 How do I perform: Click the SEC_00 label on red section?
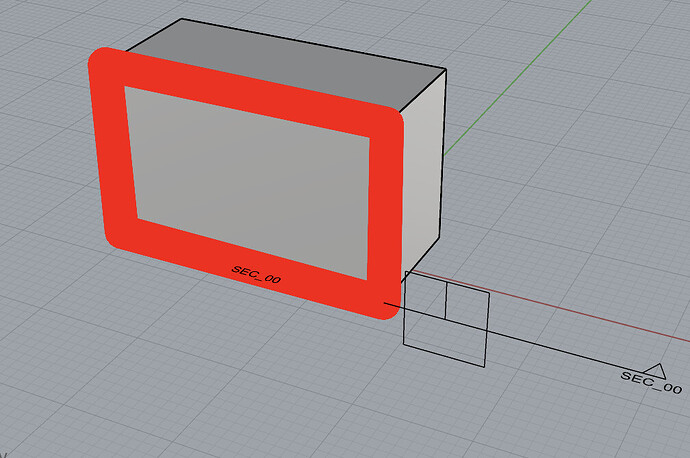[x=256, y=274]
